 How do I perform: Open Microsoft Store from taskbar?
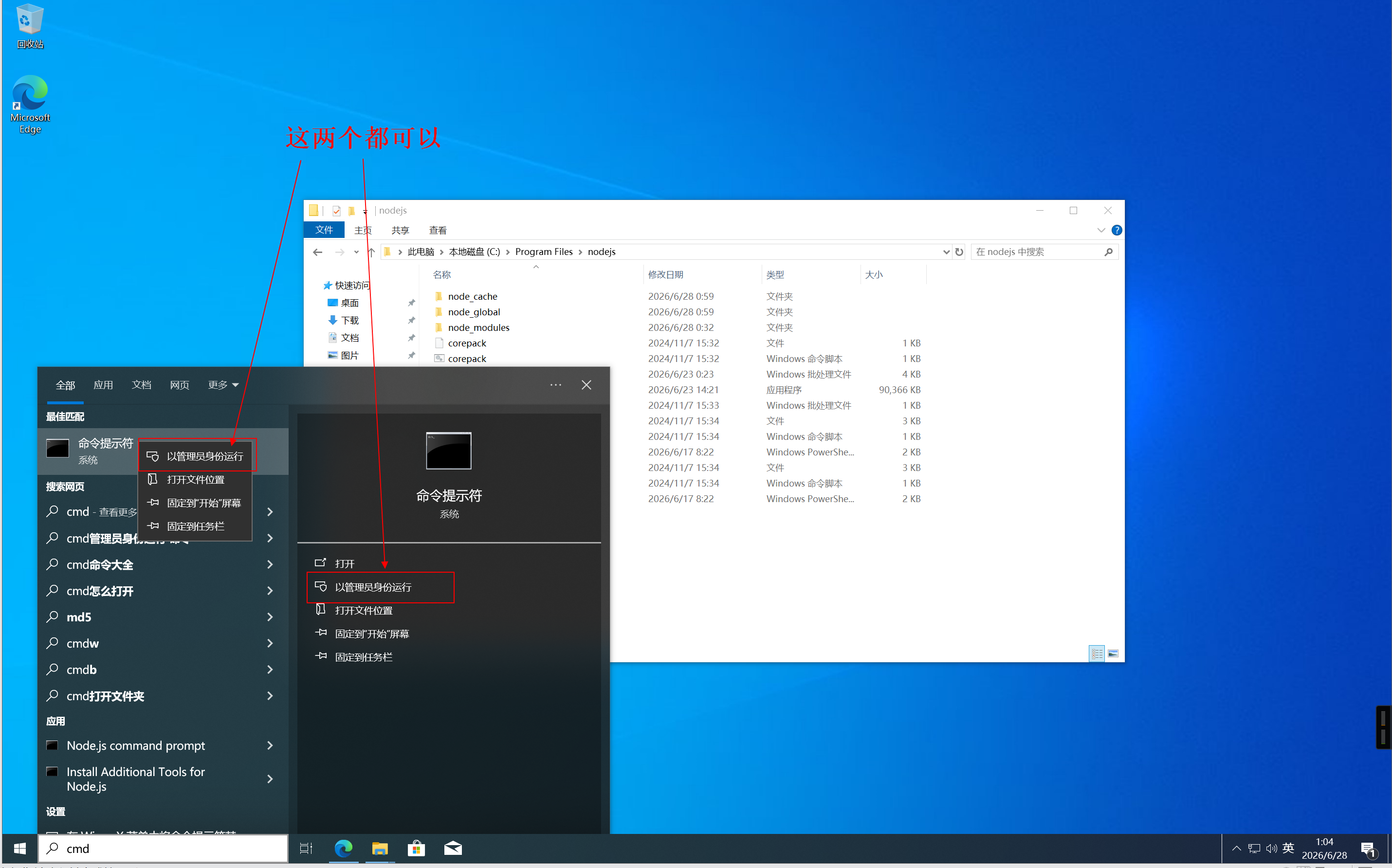[416, 849]
